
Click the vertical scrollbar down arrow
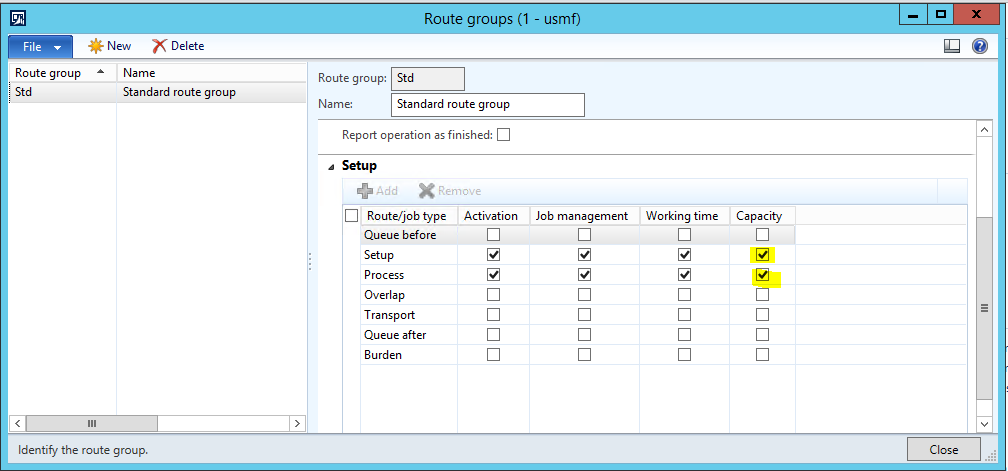[x=984, y=424]
